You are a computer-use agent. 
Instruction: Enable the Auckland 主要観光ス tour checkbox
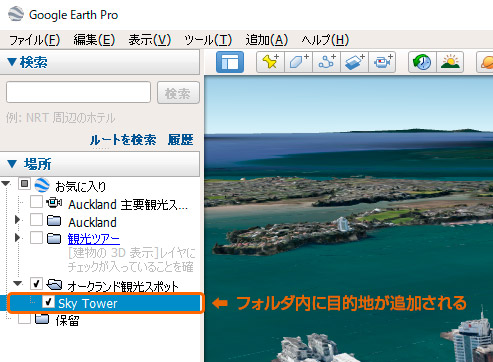tap(36, 202)
